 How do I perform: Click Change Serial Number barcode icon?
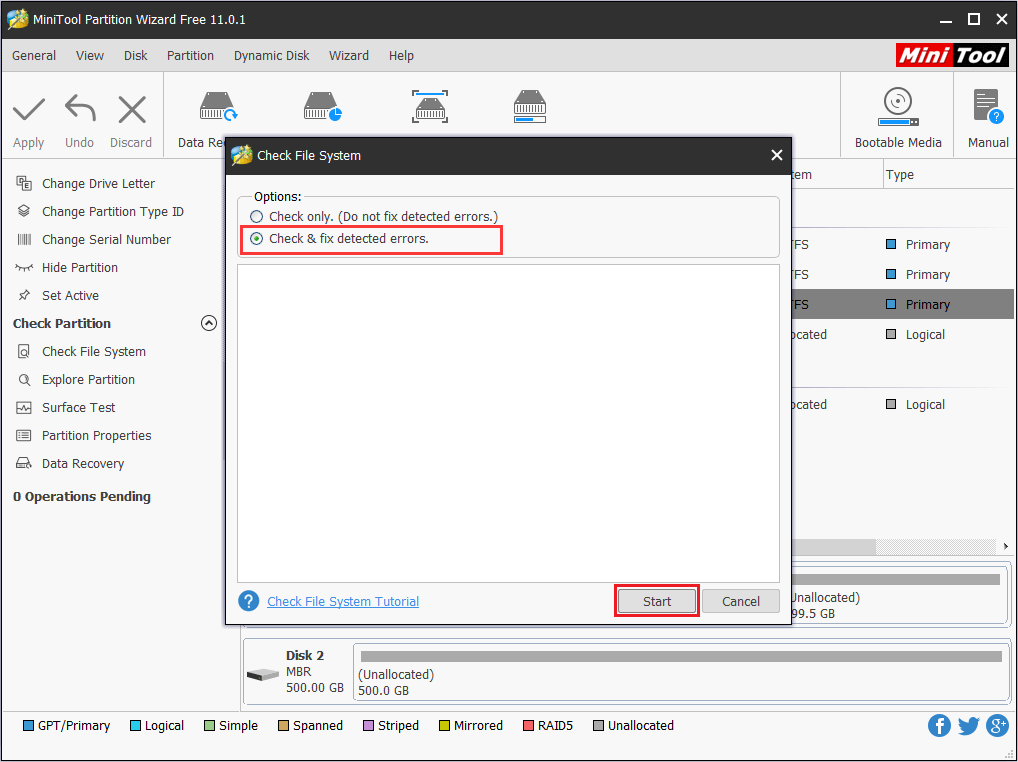(24, 240)
